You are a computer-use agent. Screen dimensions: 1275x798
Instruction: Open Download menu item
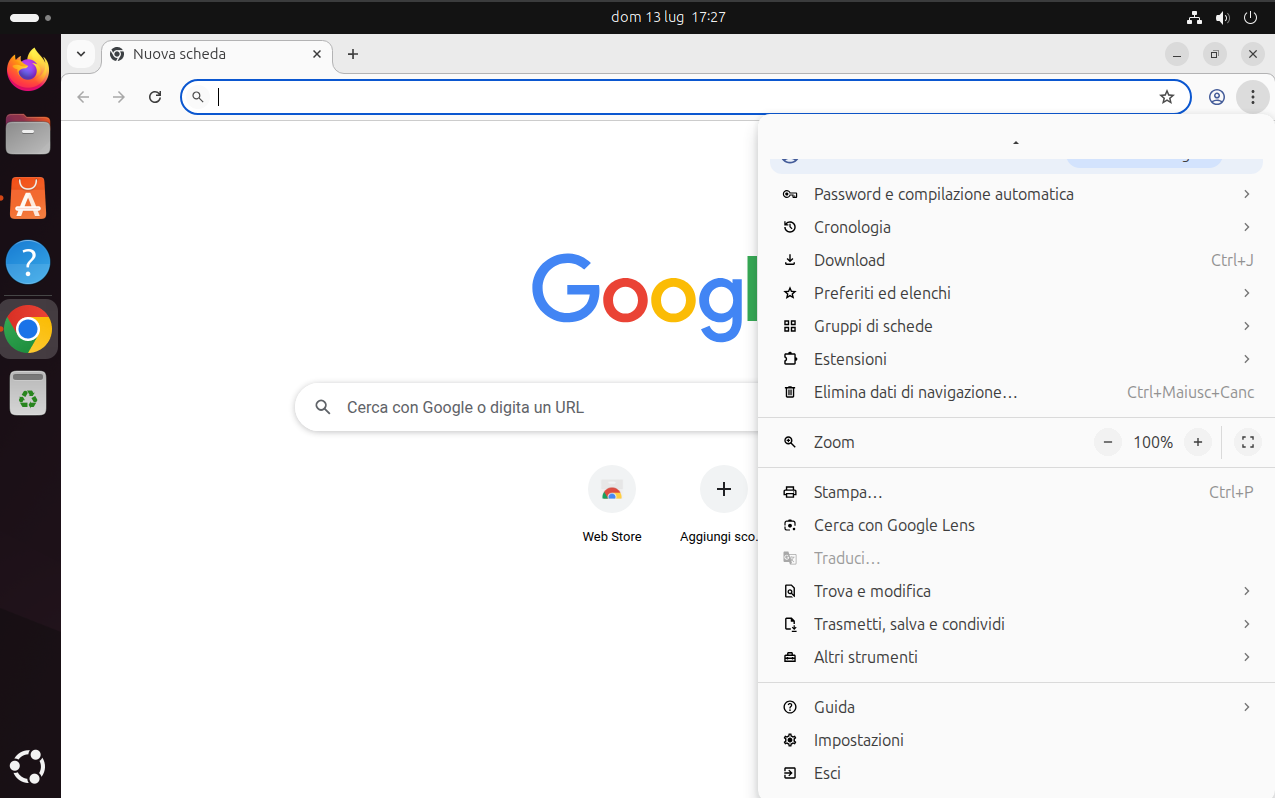coord(1016,260)
